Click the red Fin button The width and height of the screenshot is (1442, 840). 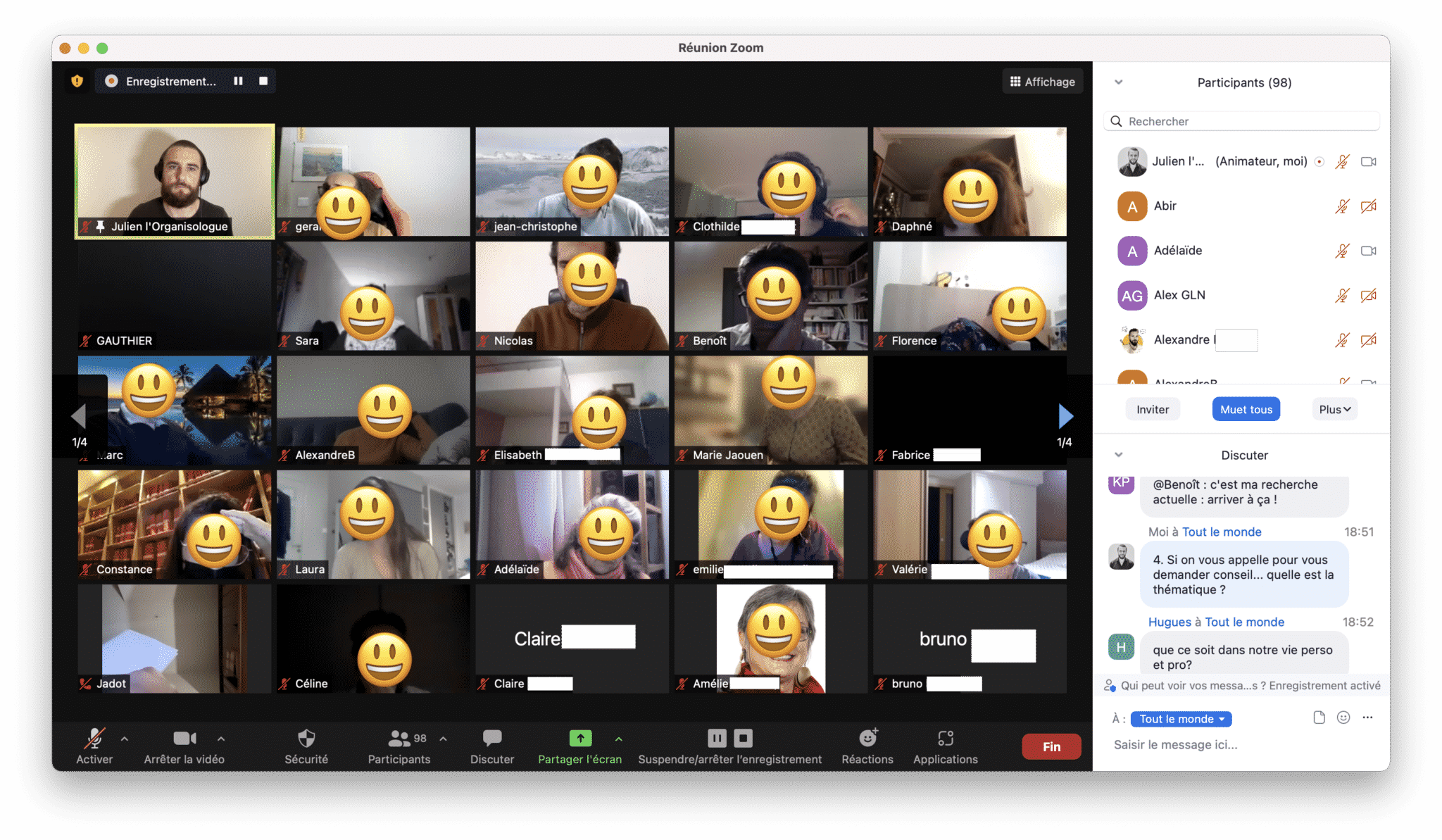click(1051, 746)
